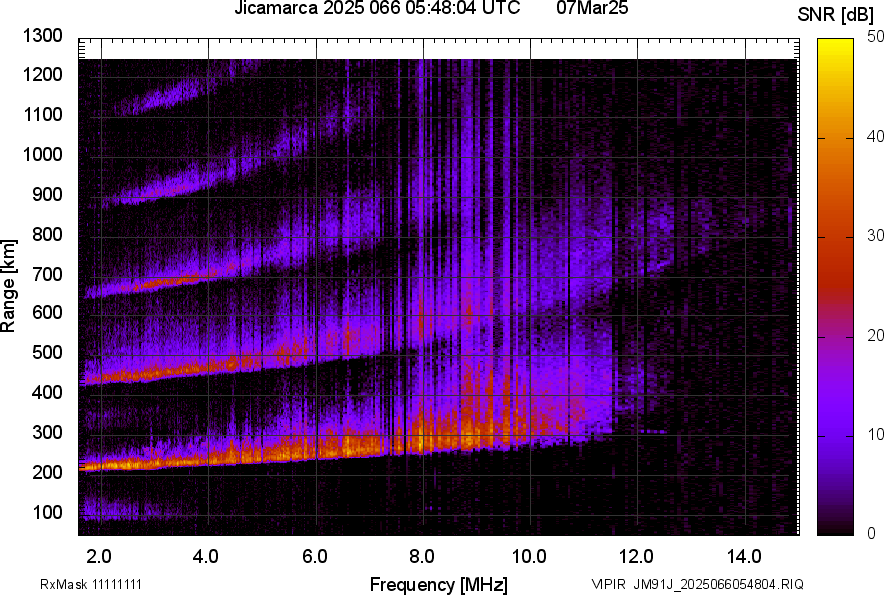Click the 100 tick on the range axis
This screenshot has height=595, width=884.
[47, 513]
